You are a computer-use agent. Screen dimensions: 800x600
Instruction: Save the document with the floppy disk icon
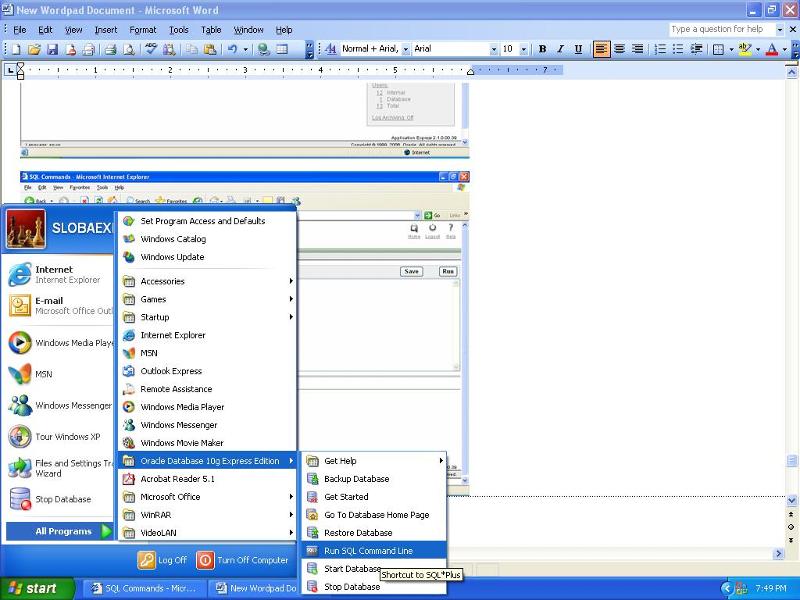(52, 49)
